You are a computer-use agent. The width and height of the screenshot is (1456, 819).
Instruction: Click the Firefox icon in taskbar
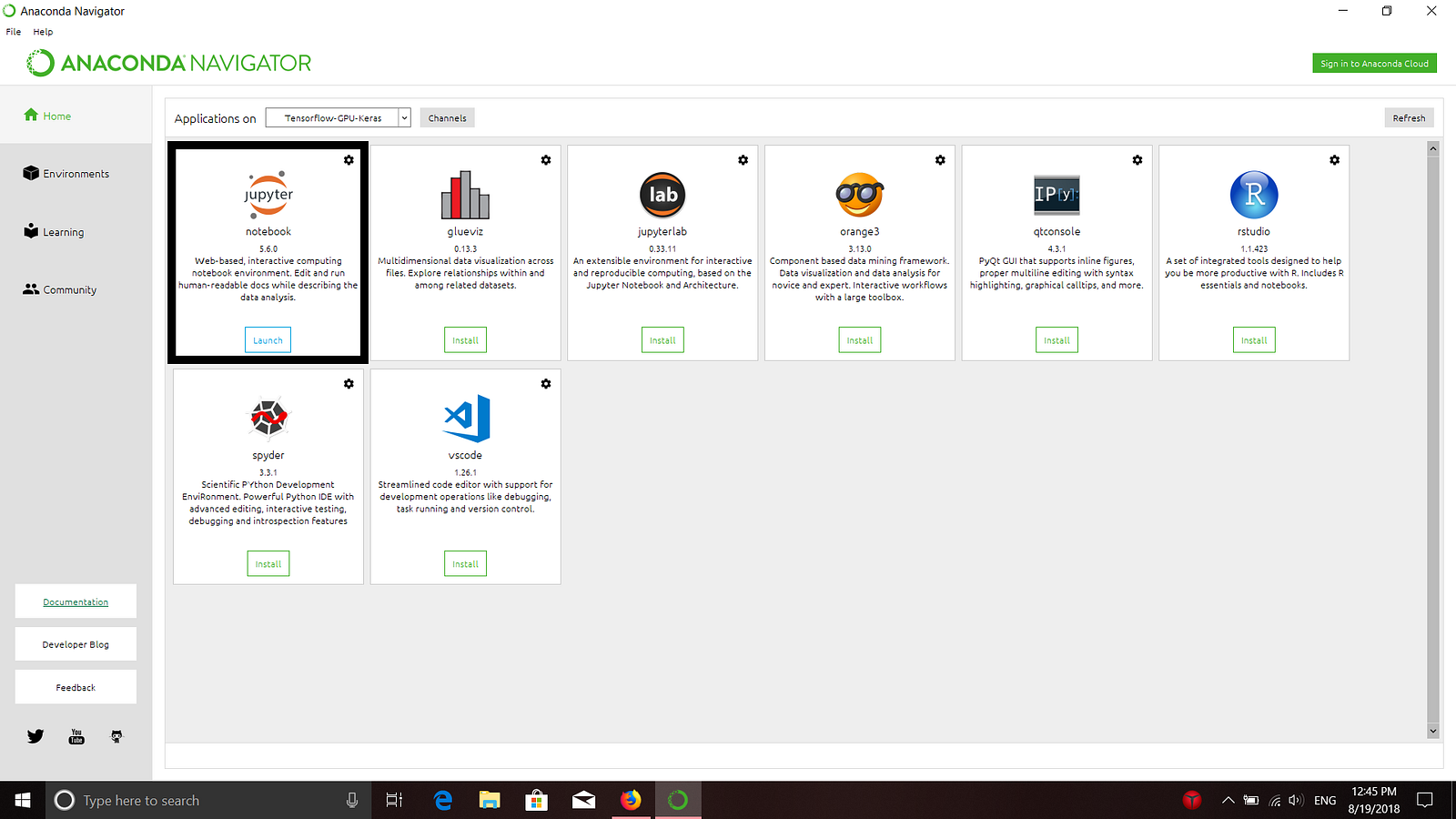[631, 800]
